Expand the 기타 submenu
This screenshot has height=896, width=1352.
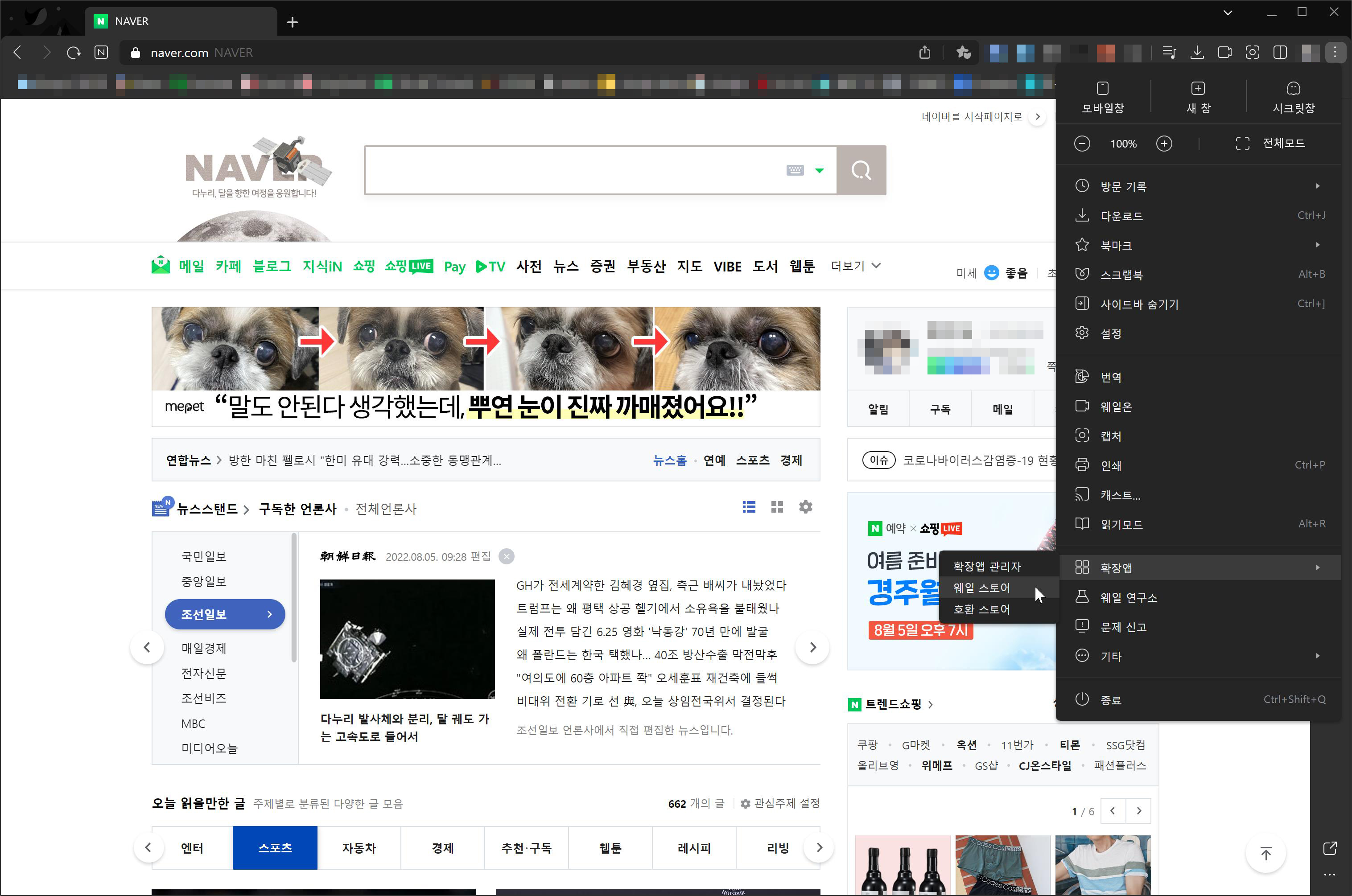[x=1199, y=657]
